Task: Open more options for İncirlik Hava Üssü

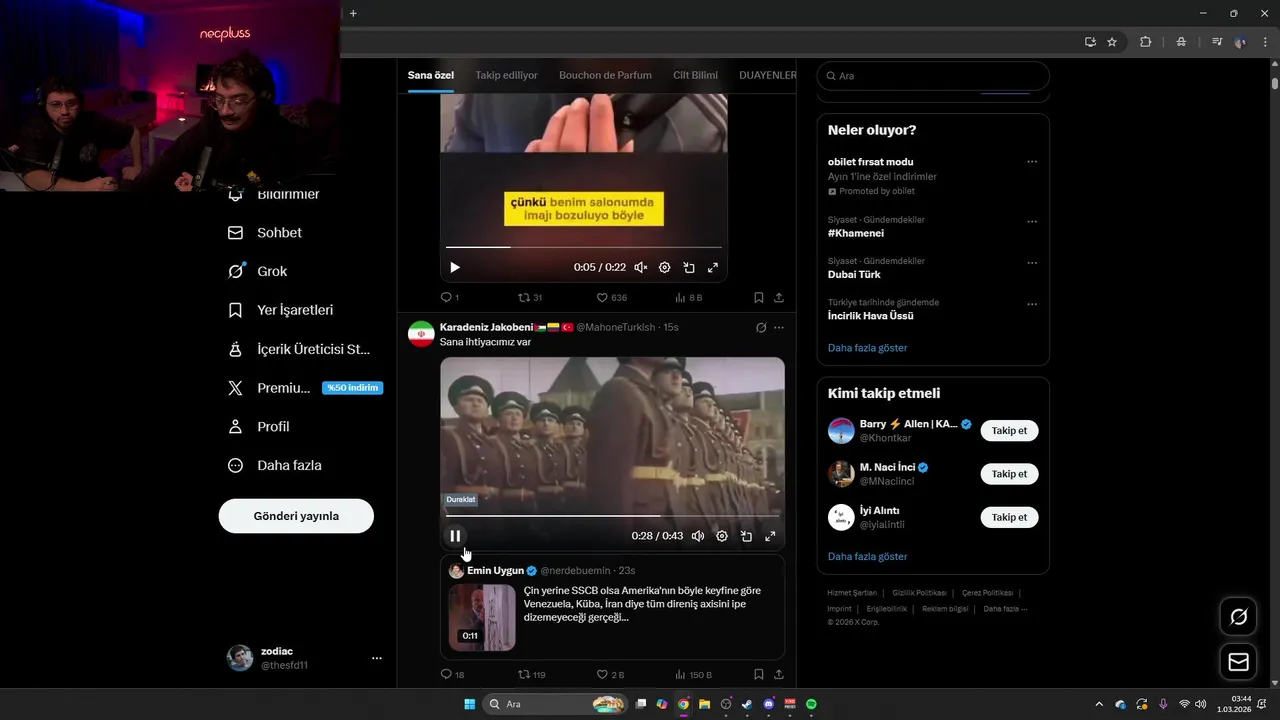Action: click(x=1032, y=304)
